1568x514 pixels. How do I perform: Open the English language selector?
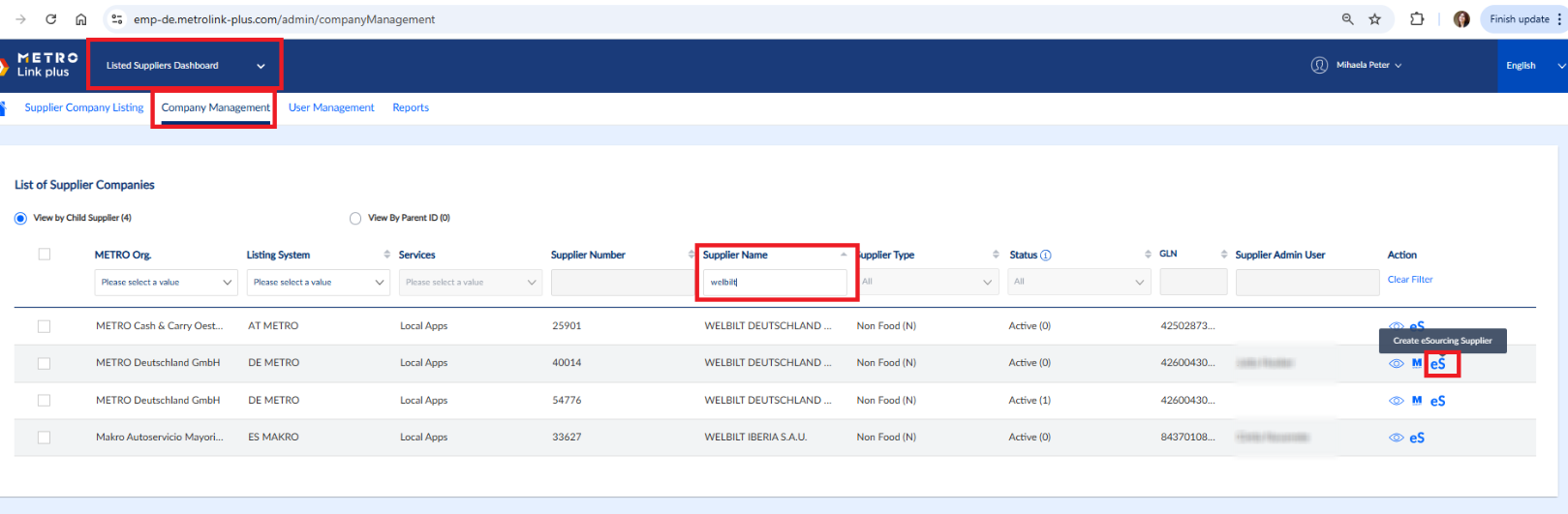tap(1533, 66)
